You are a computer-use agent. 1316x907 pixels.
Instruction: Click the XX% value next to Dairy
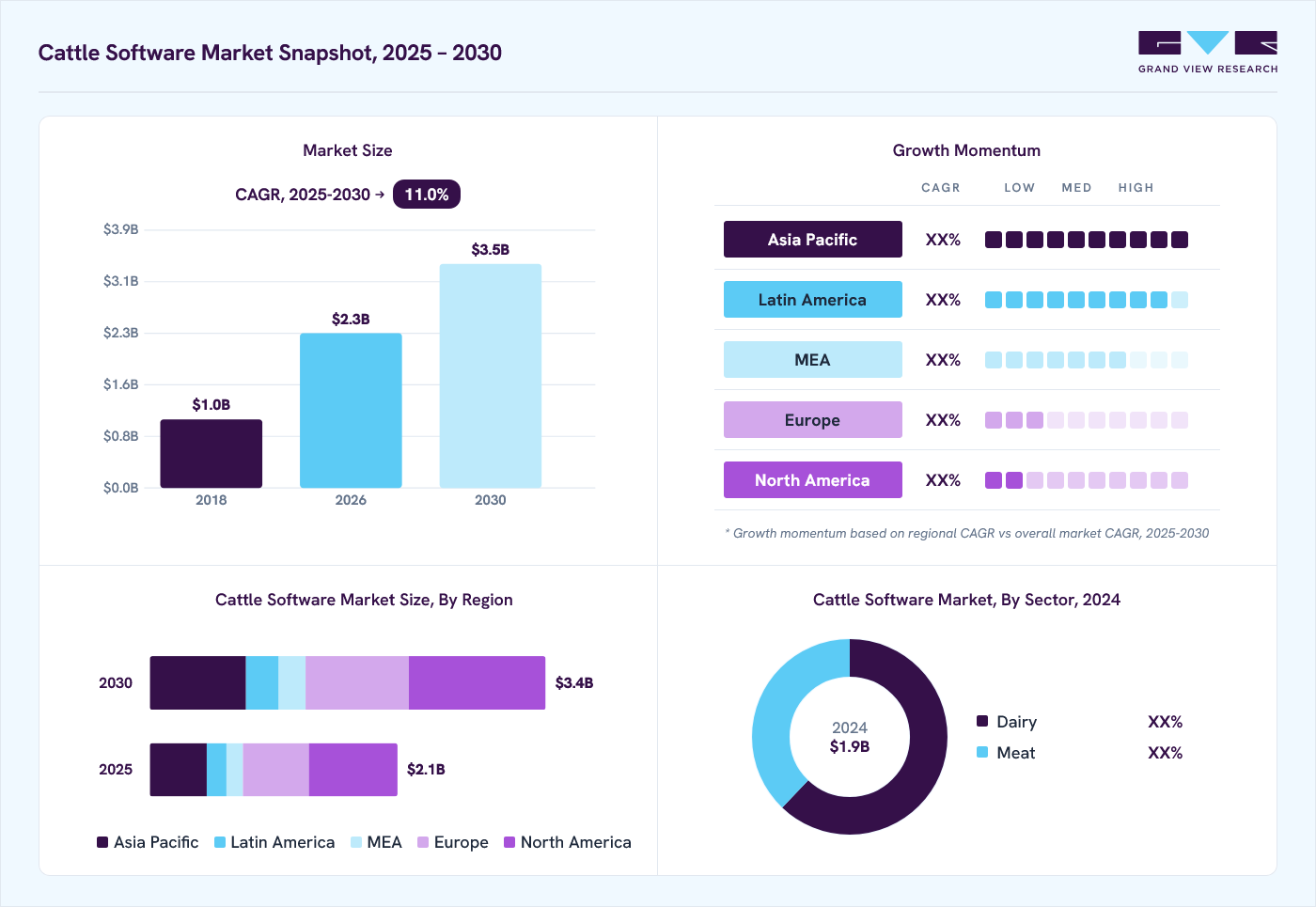coord(1165,722)
